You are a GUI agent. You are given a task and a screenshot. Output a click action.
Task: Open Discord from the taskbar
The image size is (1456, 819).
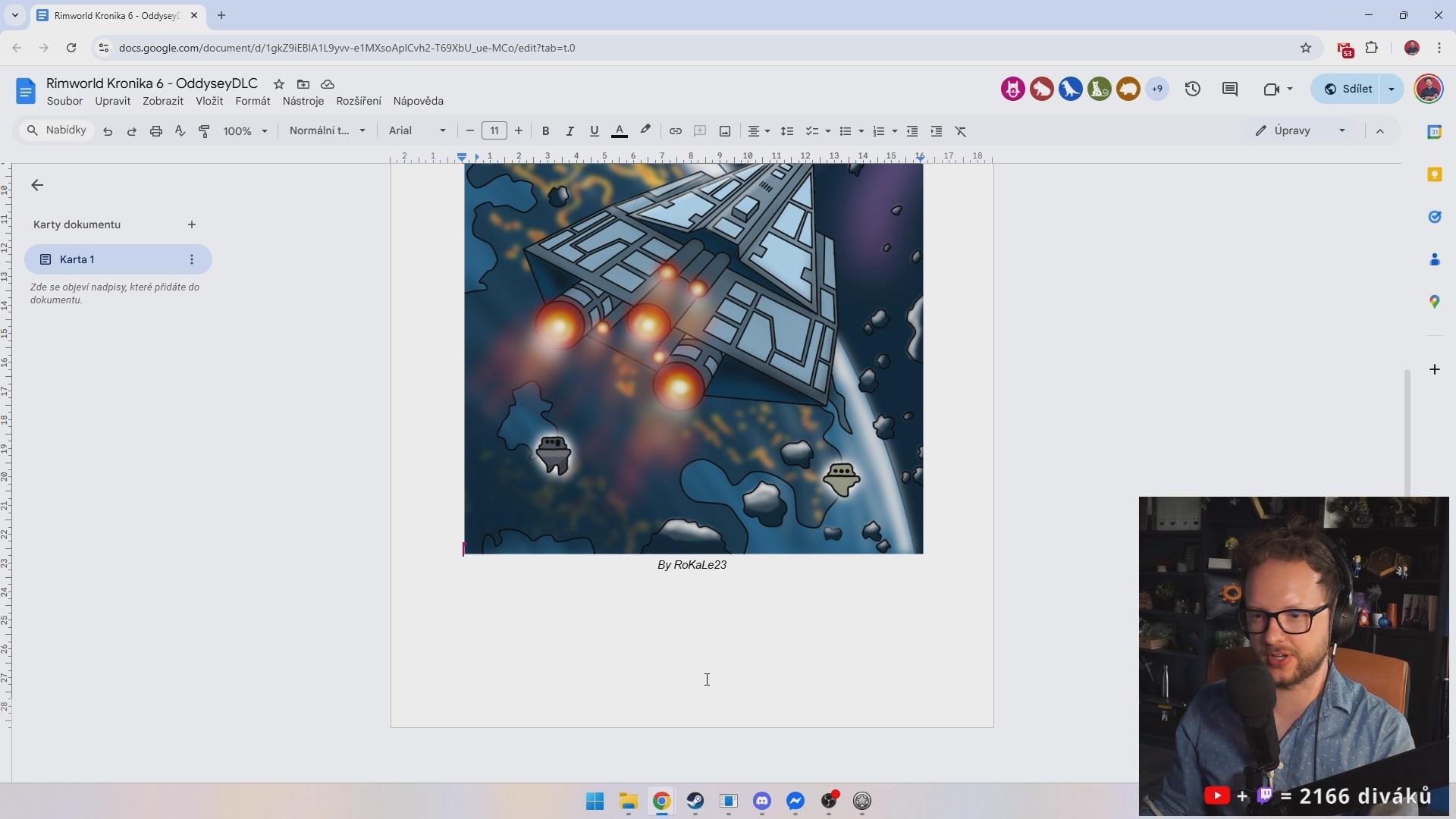click(x=762, y=801)
